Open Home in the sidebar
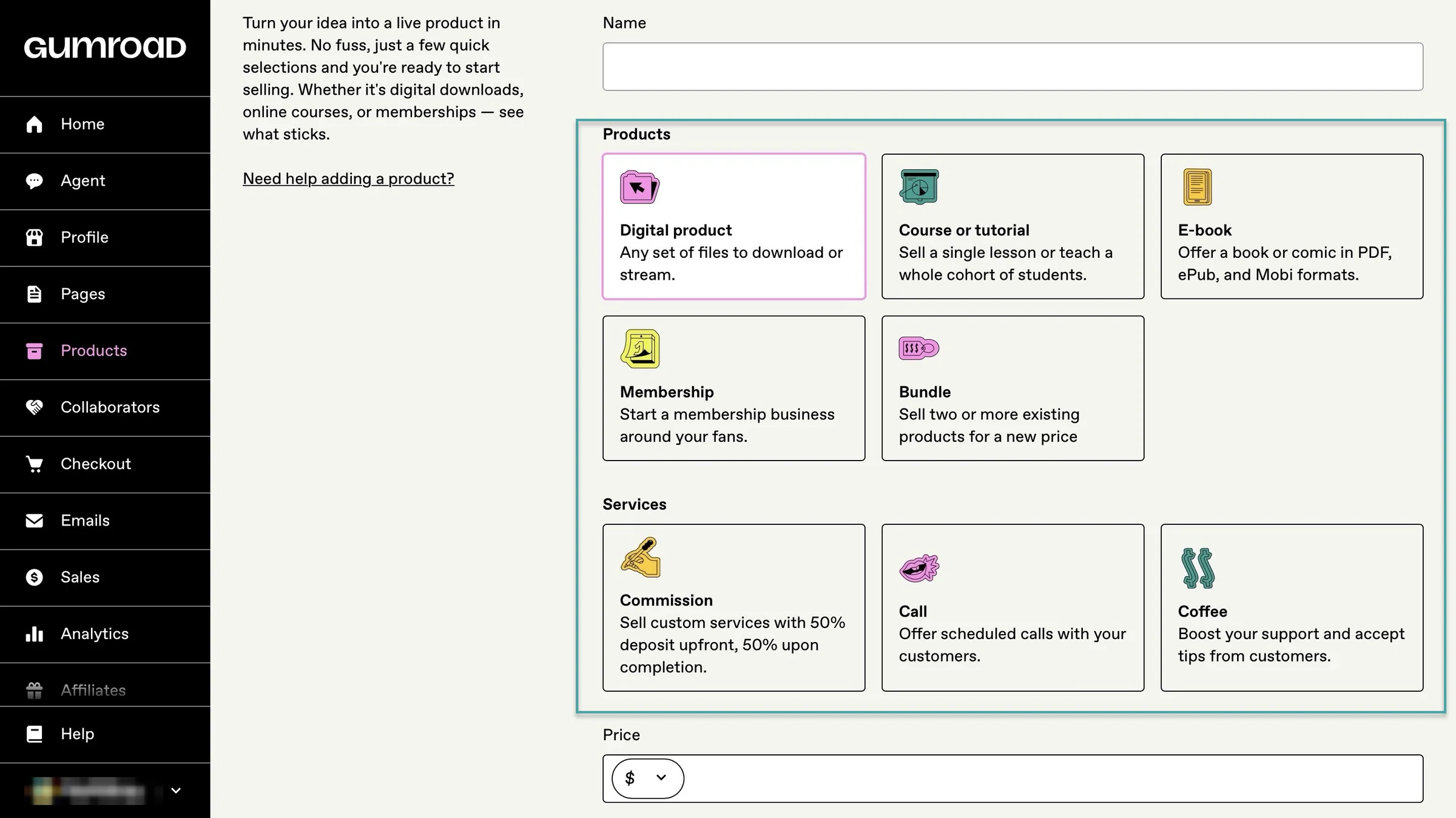Image resolution: width=1456 pixels, height=818 pixels. coord(105,124)
